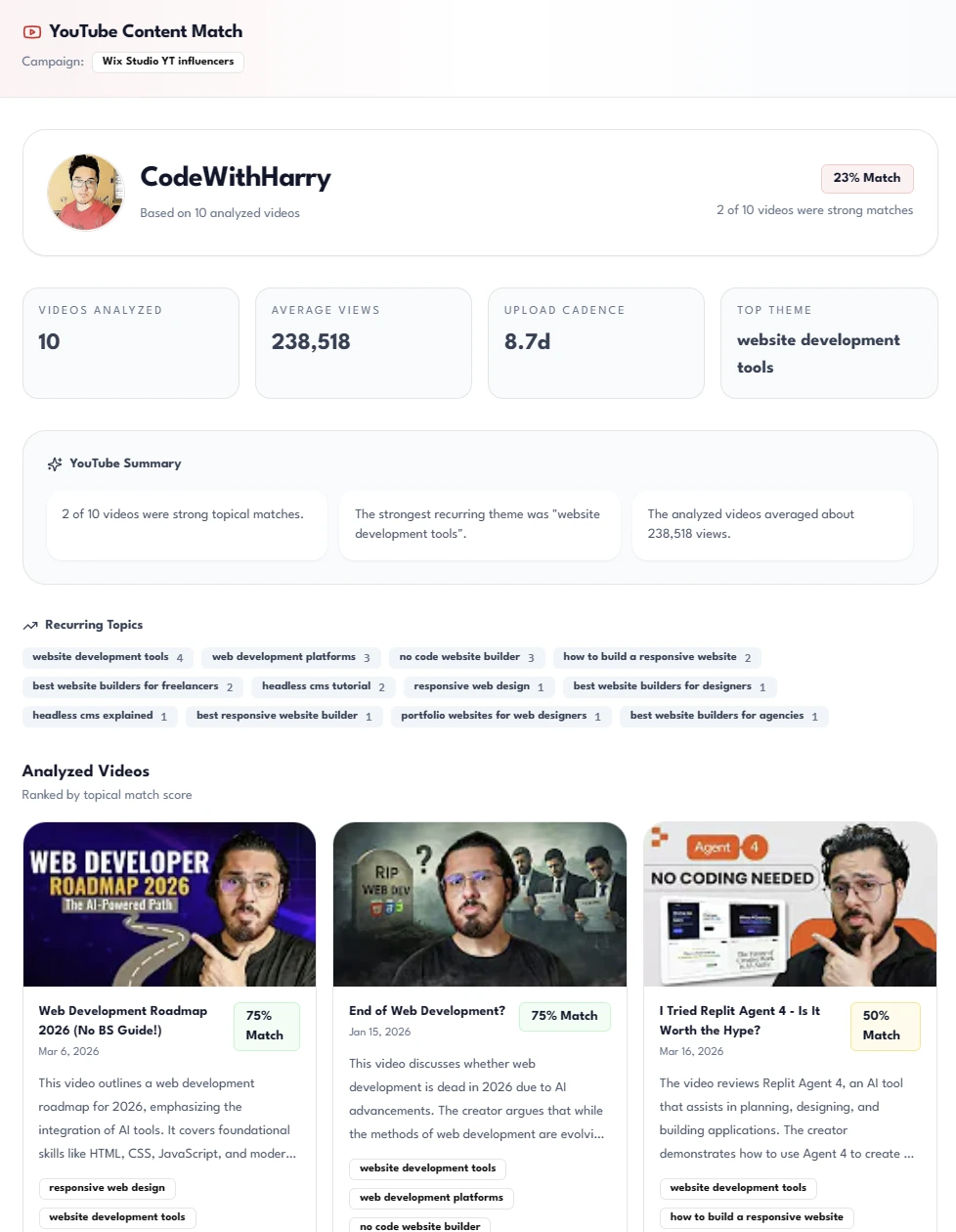Select the website development tools topic chip
Viewport: 956px width, 1232px height.
click(108, 657)
